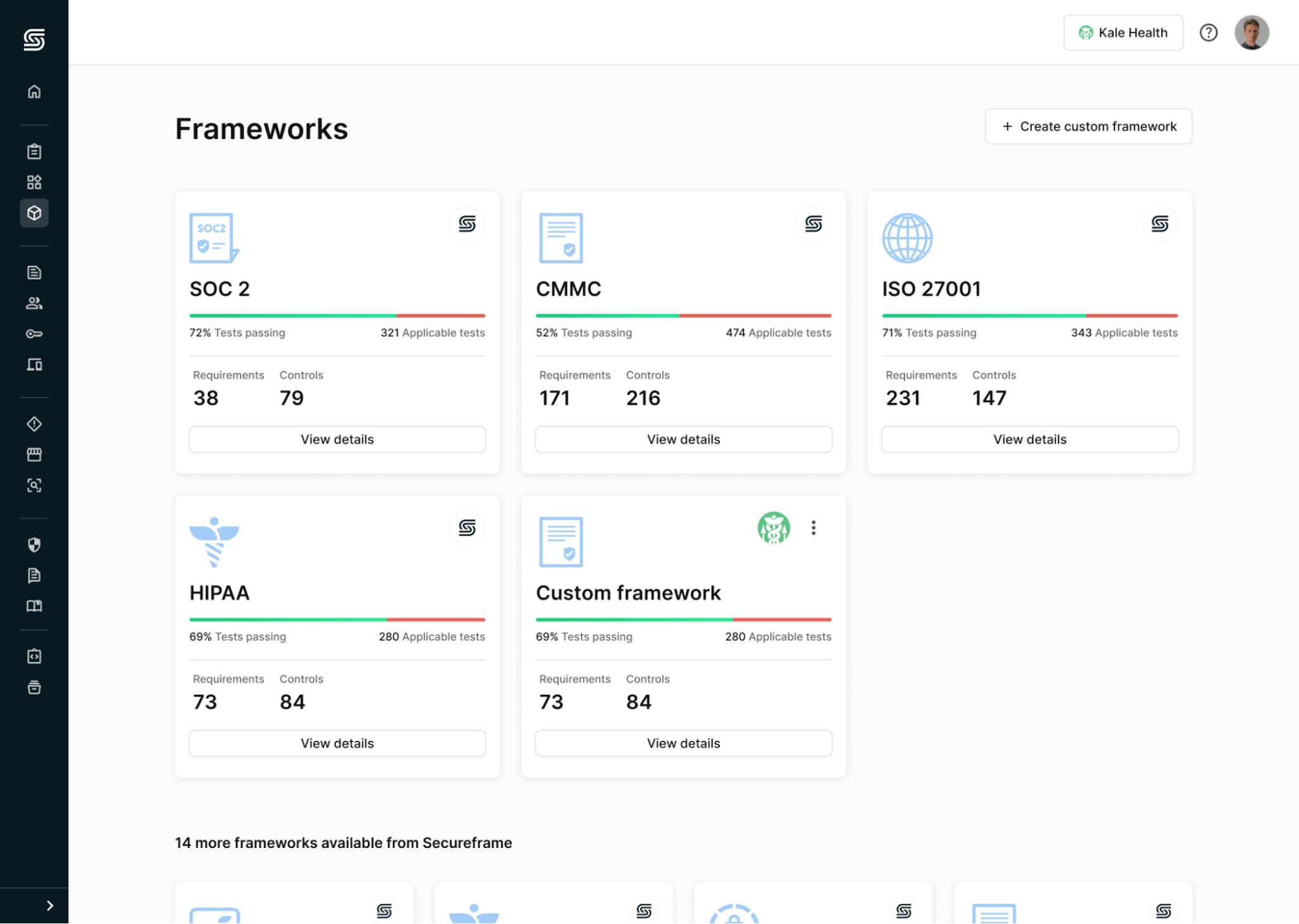Expand the collapsed sidebar using the arrow chevron
The width and height of the screenshot is (1299, 924).
(50, 905)
